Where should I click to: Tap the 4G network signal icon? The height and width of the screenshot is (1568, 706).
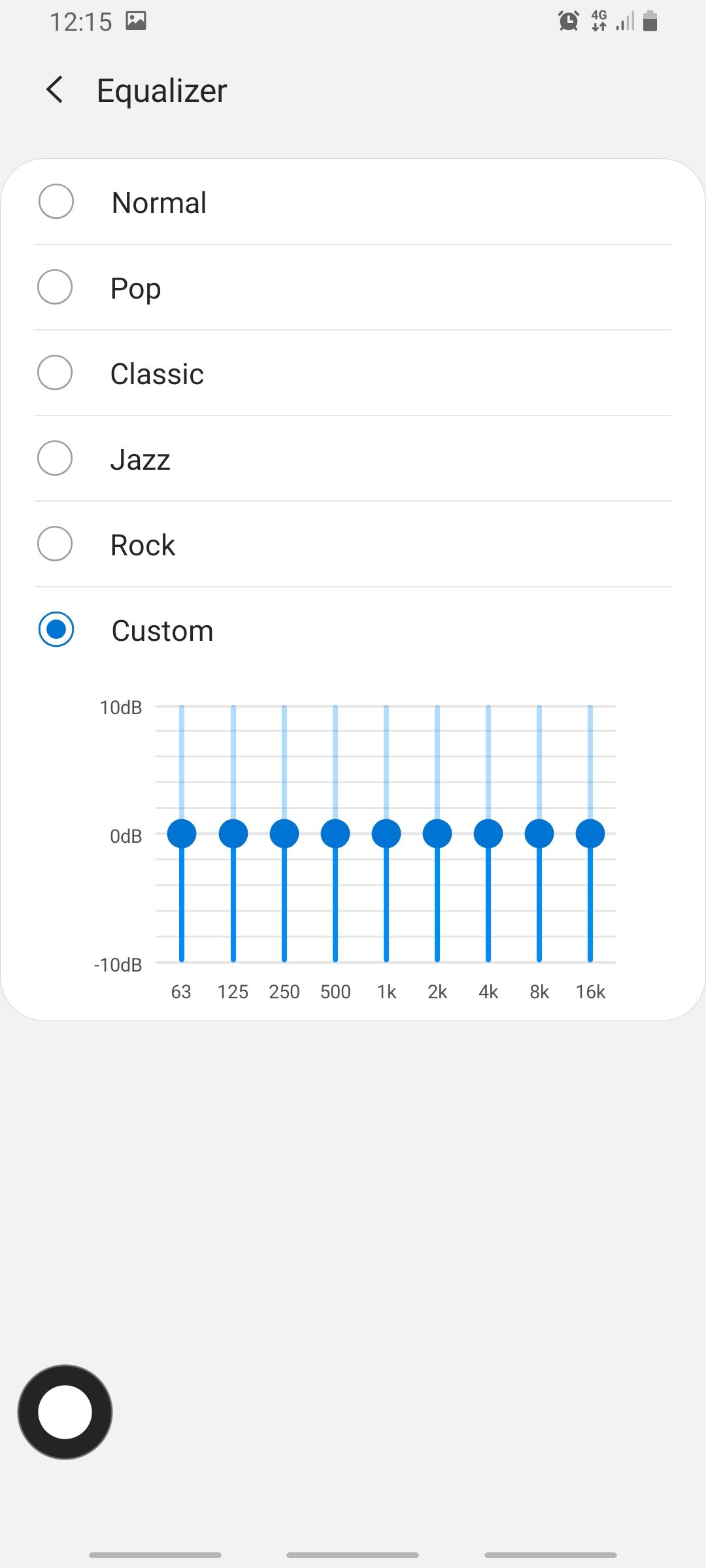point(599,21)
